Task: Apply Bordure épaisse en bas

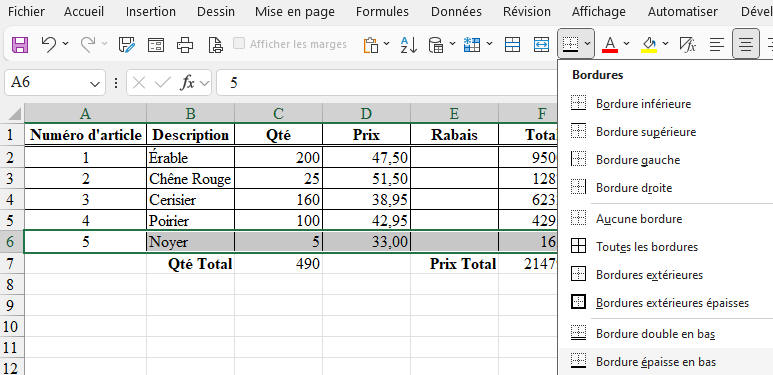Action: (666, 362)
